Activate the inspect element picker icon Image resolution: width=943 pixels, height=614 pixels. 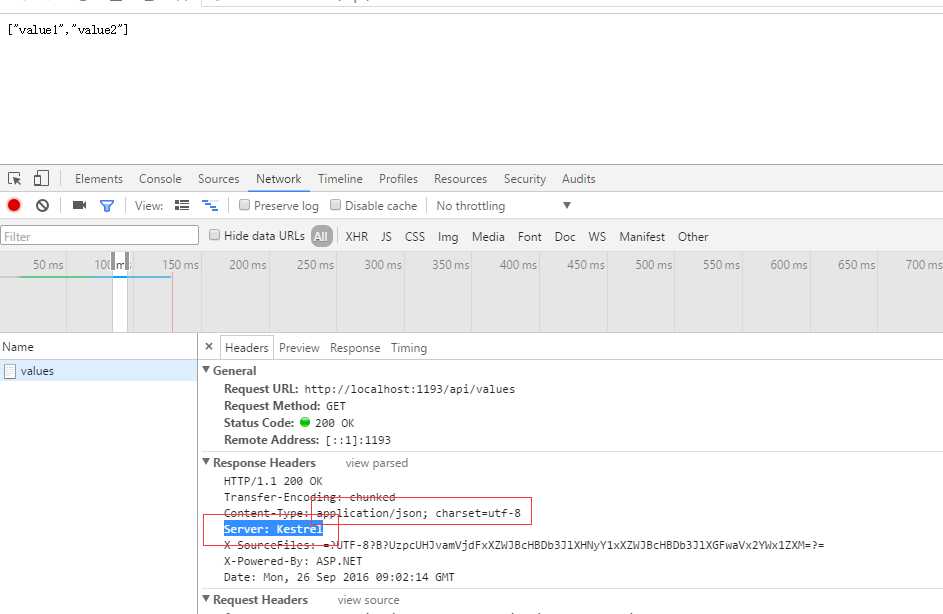pos(14,179)
